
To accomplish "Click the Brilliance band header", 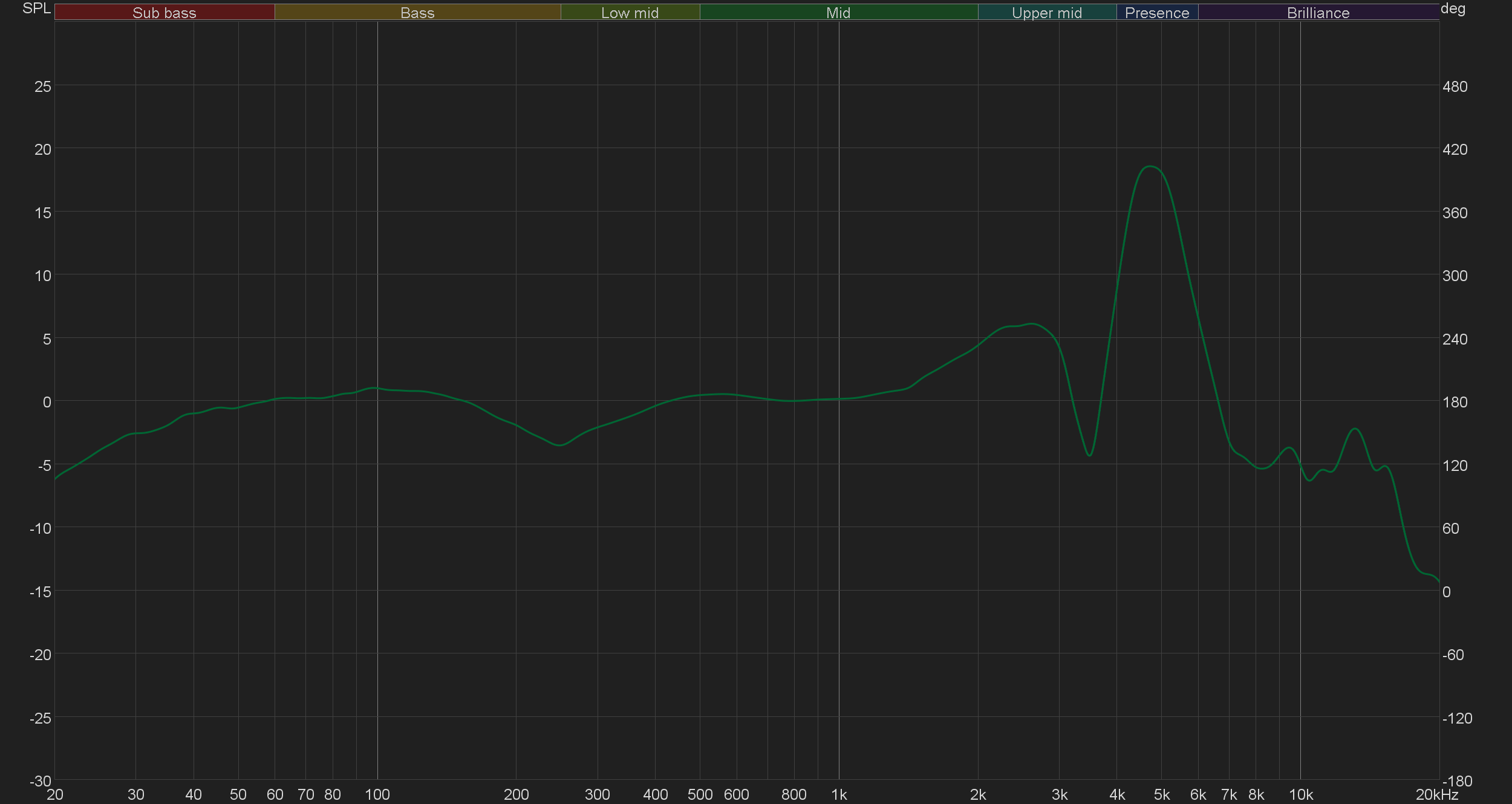I will [1318, 13].
